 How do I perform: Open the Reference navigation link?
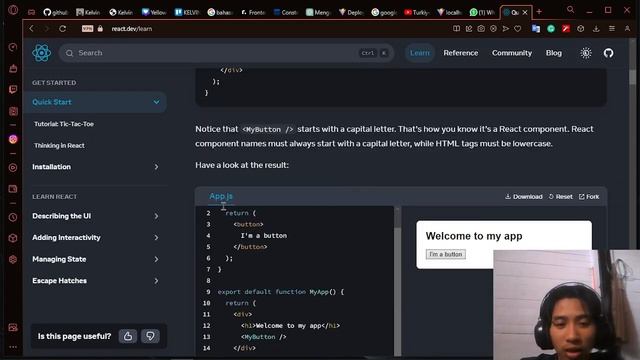(460, 53)
